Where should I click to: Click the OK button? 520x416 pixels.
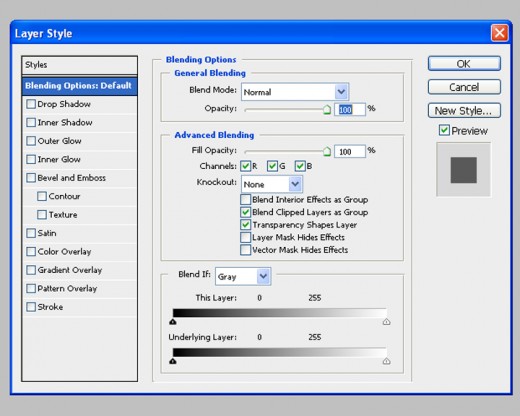click(x=464, y=64)
